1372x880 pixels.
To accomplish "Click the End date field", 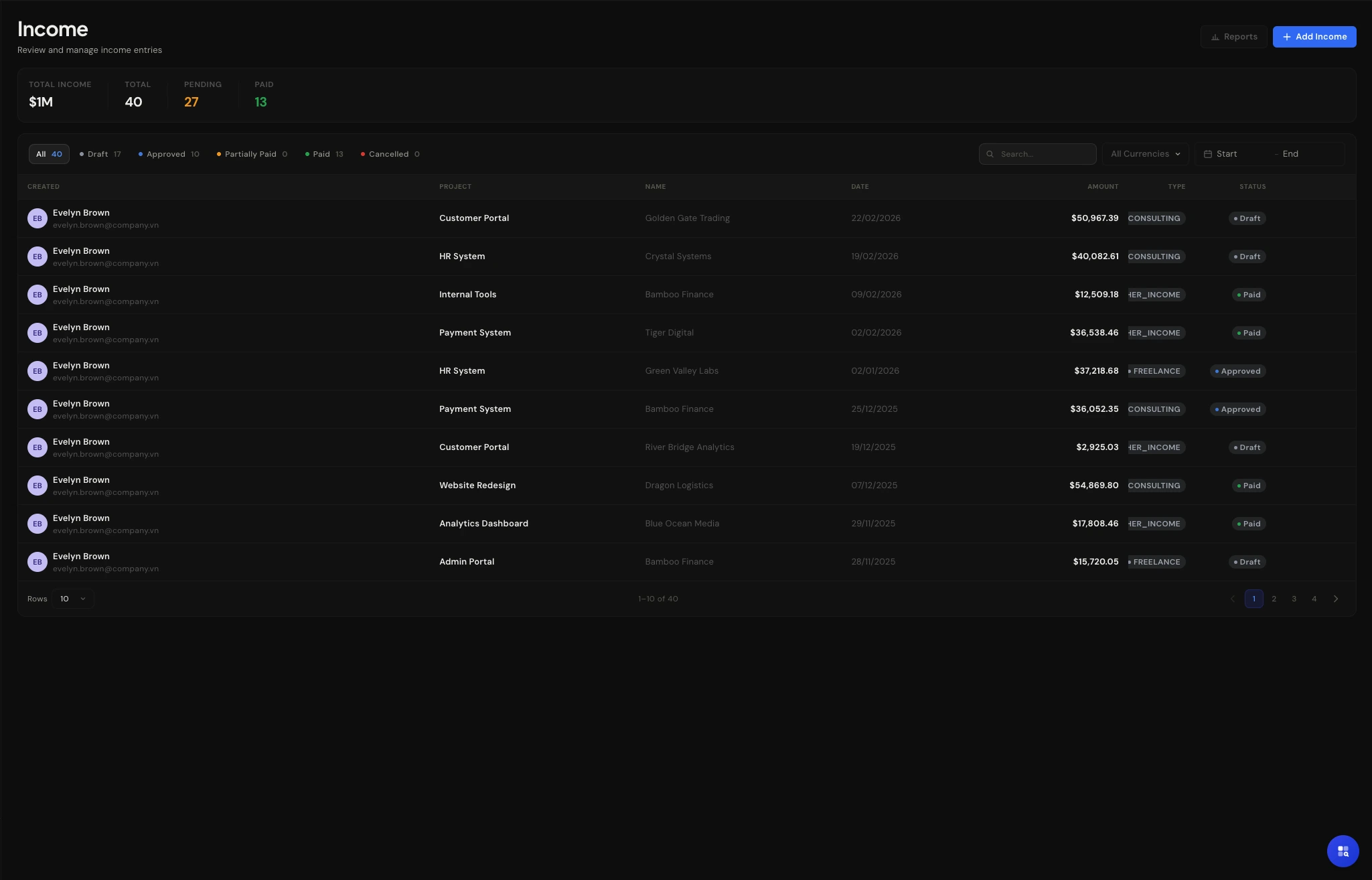I will (1306, 154).
